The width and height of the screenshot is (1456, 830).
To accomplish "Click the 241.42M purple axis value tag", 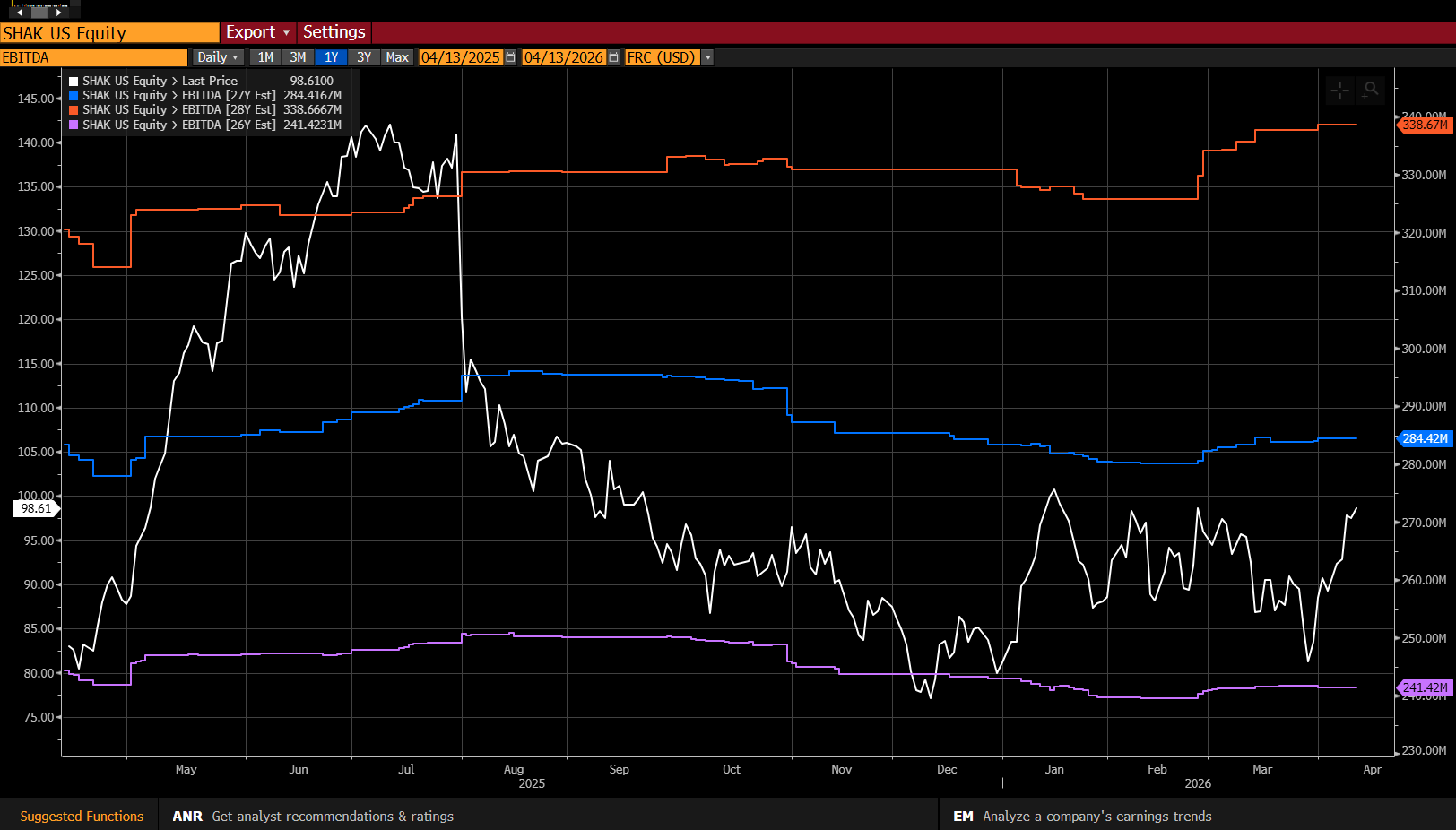I will click(x=1425, y=687).
